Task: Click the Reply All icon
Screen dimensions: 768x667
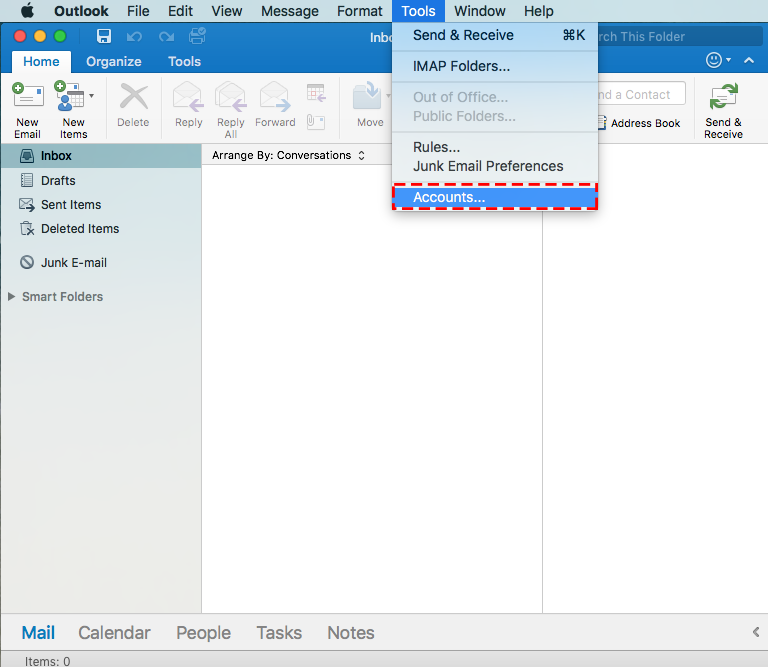Action: click(x=231, y=96)
